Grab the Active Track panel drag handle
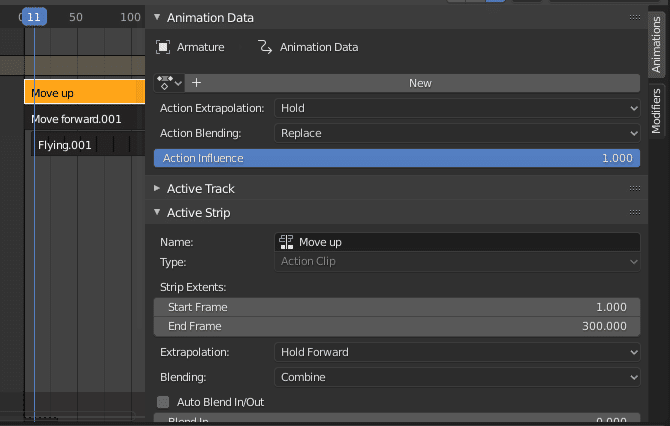This screenshot has width=670, height=426. 634,188
